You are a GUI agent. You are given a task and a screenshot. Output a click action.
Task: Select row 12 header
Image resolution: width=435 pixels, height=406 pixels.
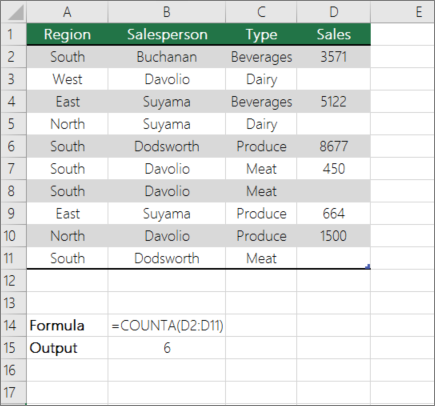[13, 281]
